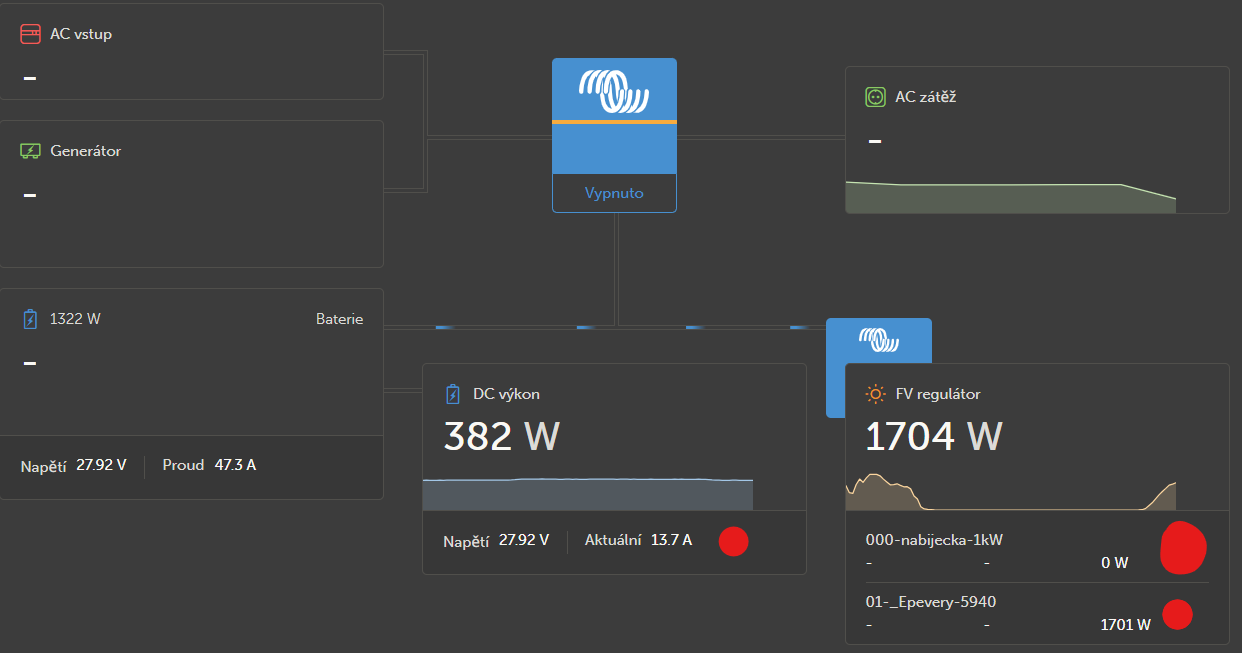The image size is (1242, 653).
Task: Click the DC výkon battery icon
Action: 453,394
